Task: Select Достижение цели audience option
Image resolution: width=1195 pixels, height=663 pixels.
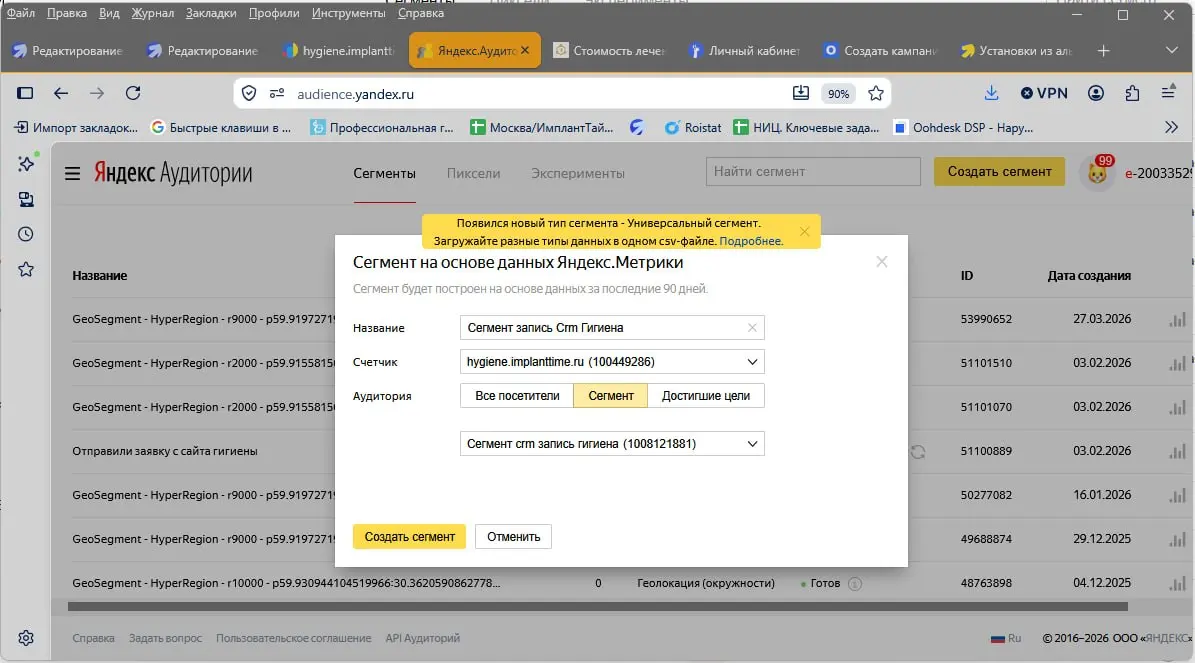Action: tap(706, 396)
